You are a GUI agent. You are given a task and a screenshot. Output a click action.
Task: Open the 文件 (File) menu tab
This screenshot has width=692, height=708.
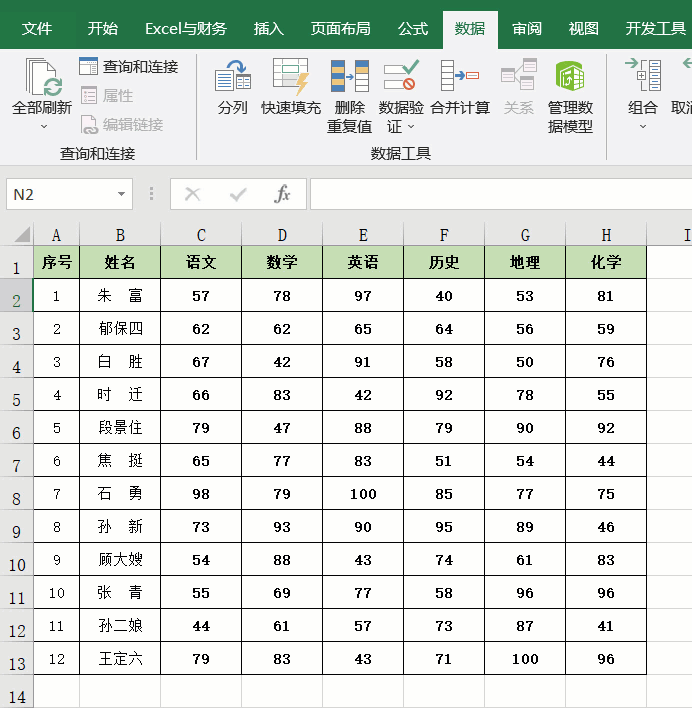tap(37, 28)
